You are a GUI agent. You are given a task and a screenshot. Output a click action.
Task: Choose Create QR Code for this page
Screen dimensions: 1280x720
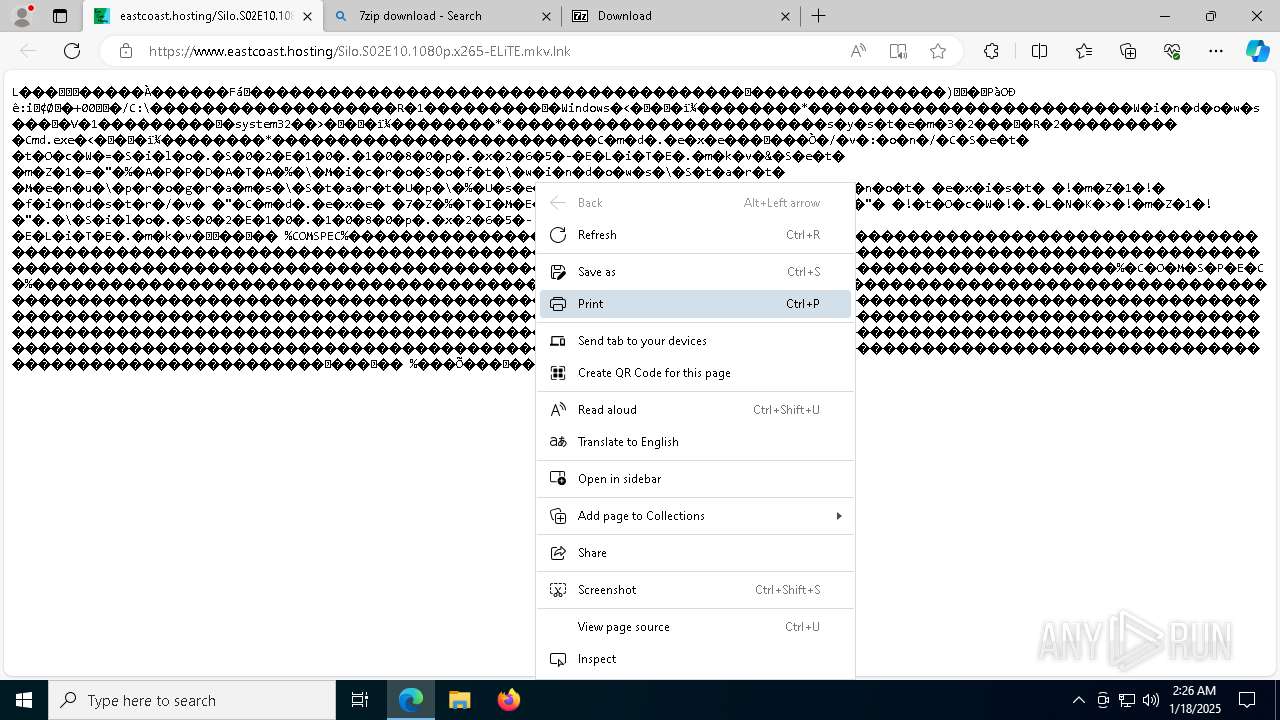click(695, 373)
